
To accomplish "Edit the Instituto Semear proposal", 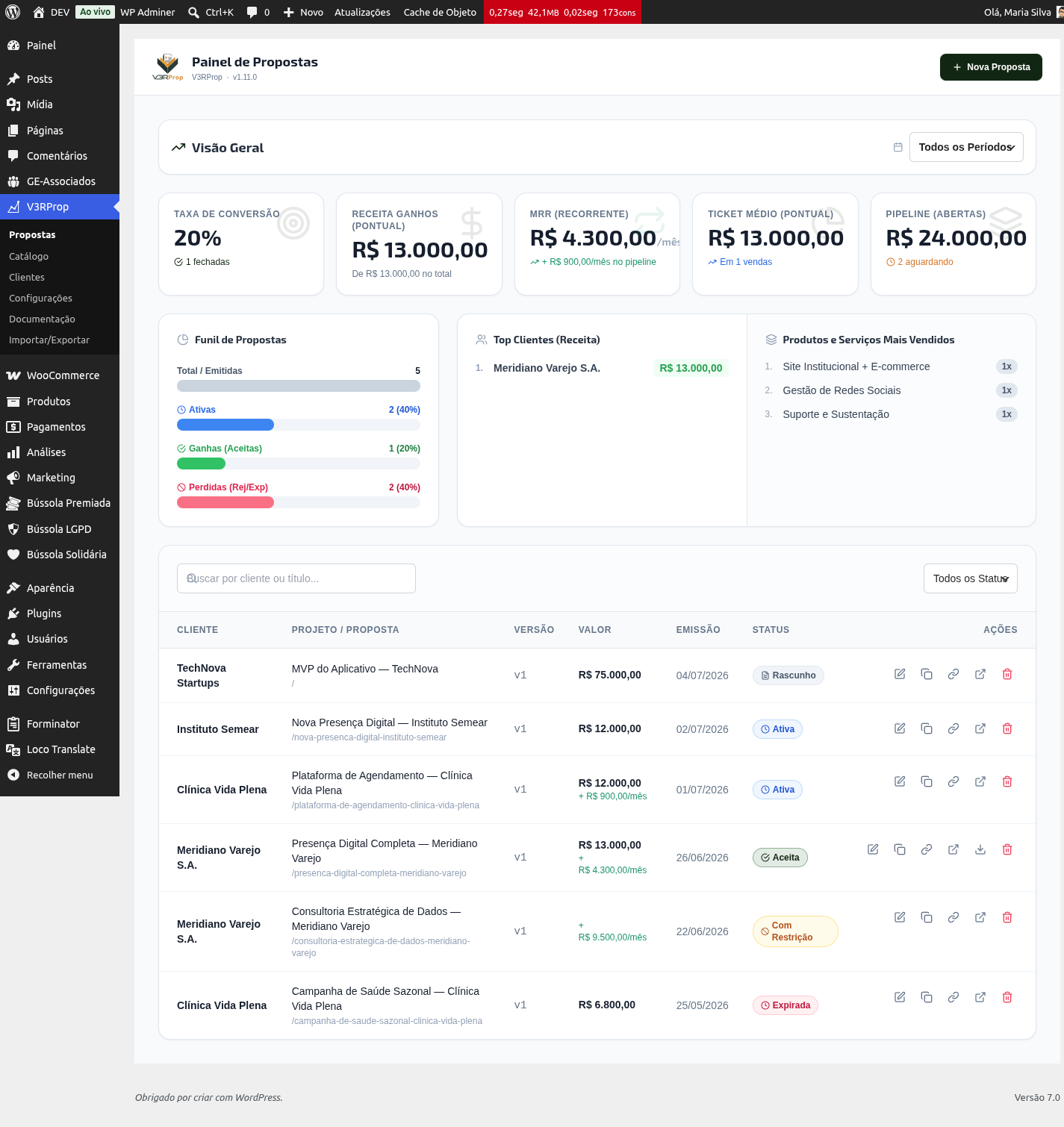I will 900,728.
